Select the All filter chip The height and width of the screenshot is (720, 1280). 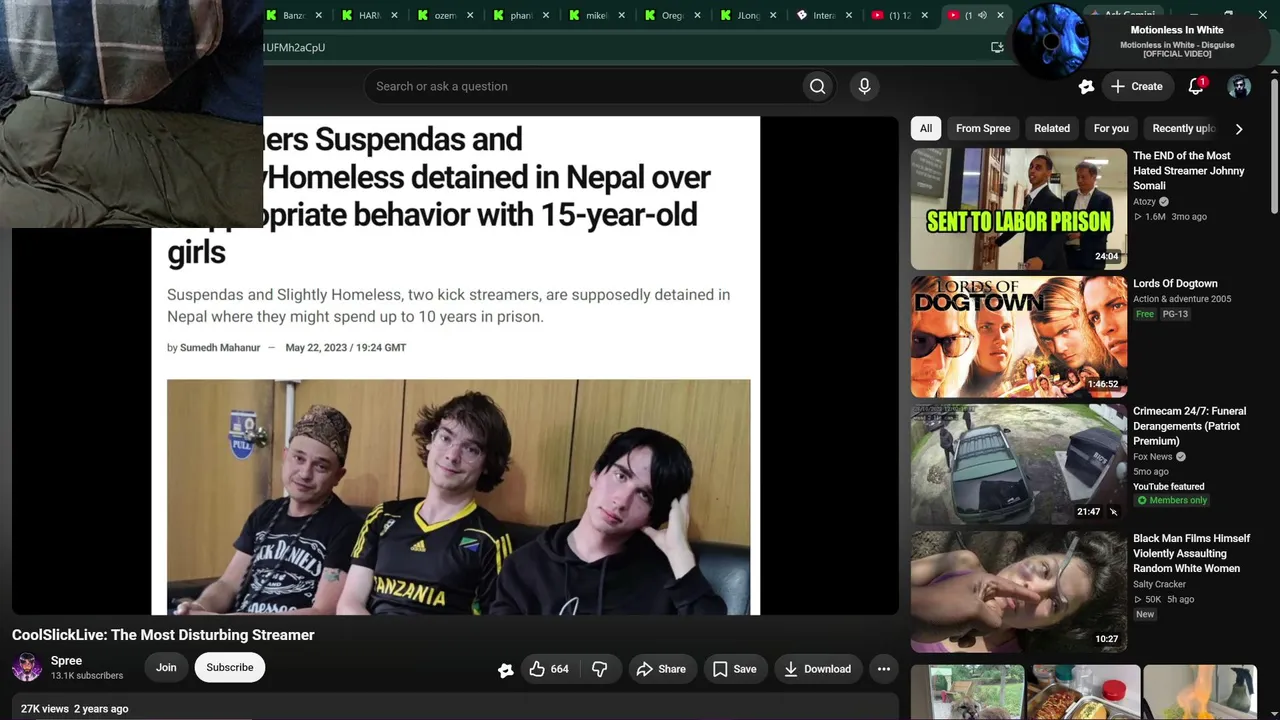[926, 128]
